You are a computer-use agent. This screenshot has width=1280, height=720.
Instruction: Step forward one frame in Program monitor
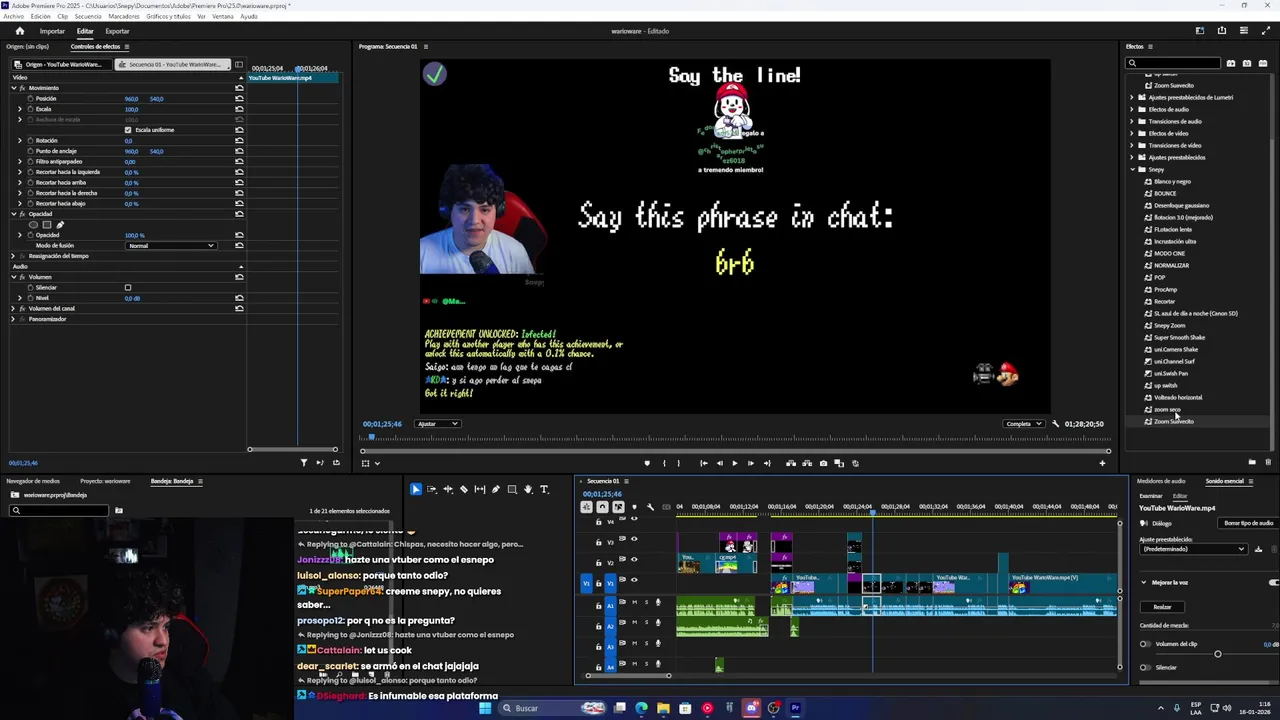tap(750, 463)
